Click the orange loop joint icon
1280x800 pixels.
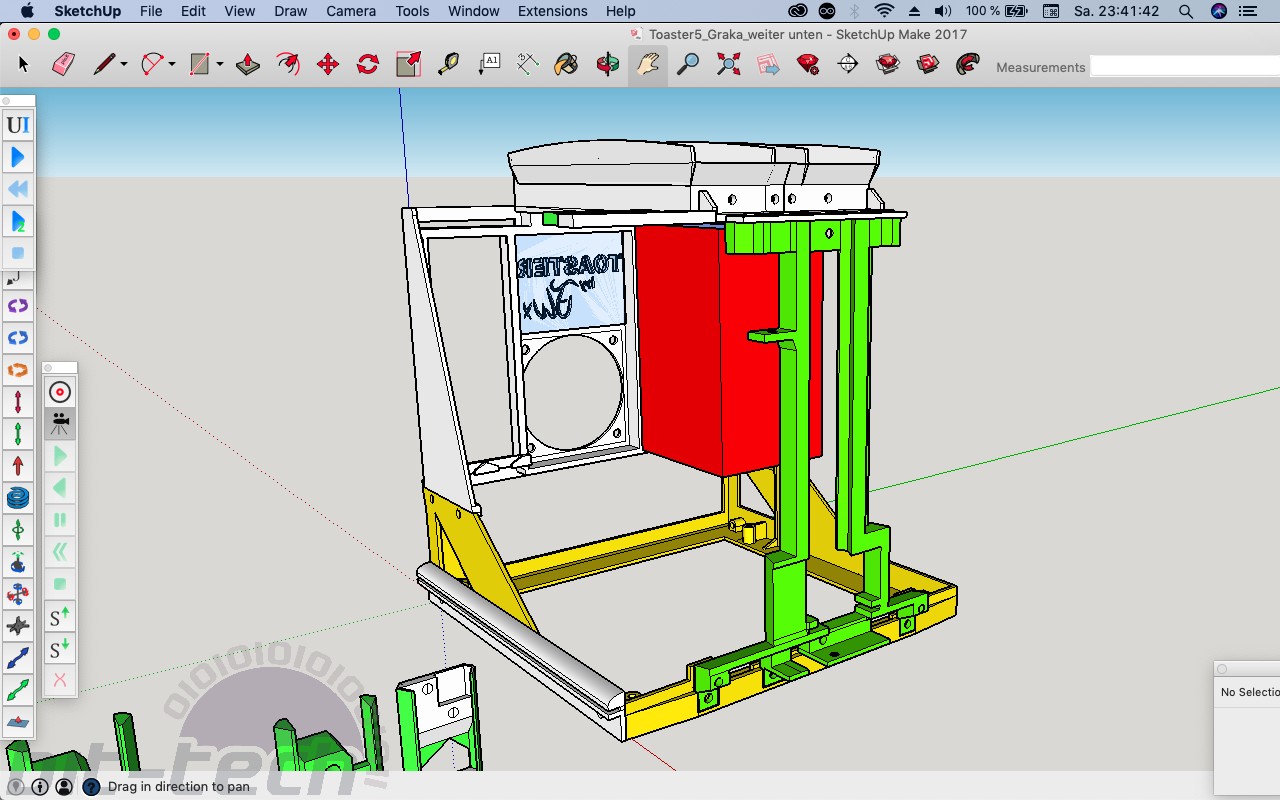point(18,370)
